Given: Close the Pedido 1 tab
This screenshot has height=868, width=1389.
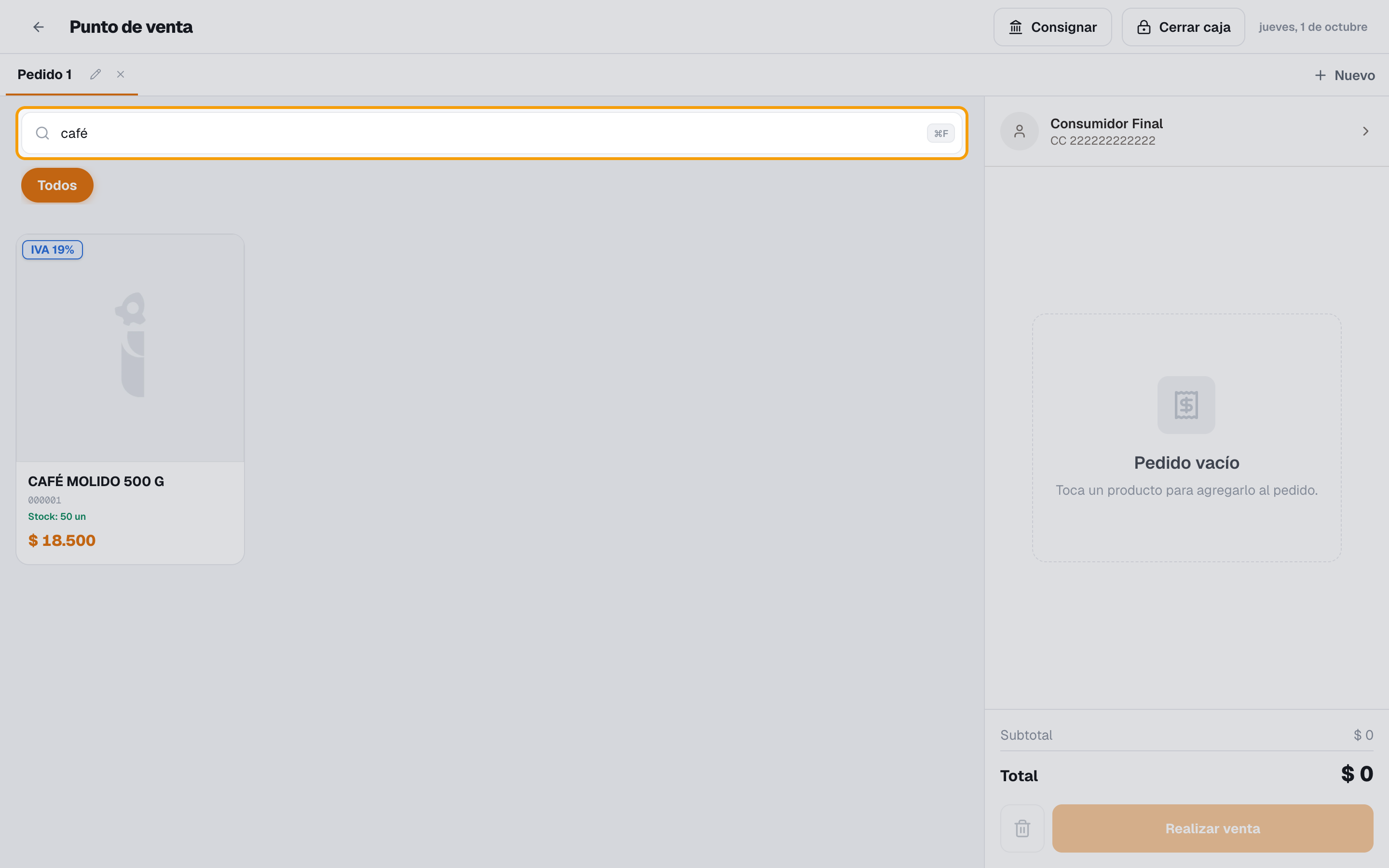Looking at the screenshot, I should [121, 75].
